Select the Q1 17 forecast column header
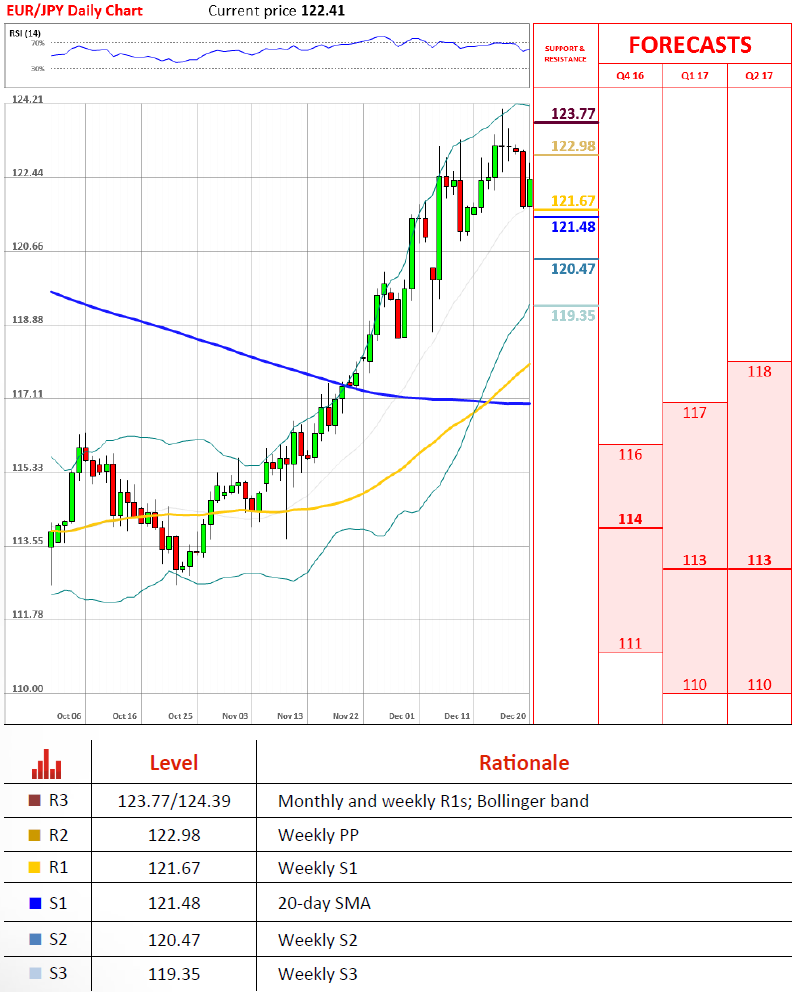 click(x=695, y=76)
